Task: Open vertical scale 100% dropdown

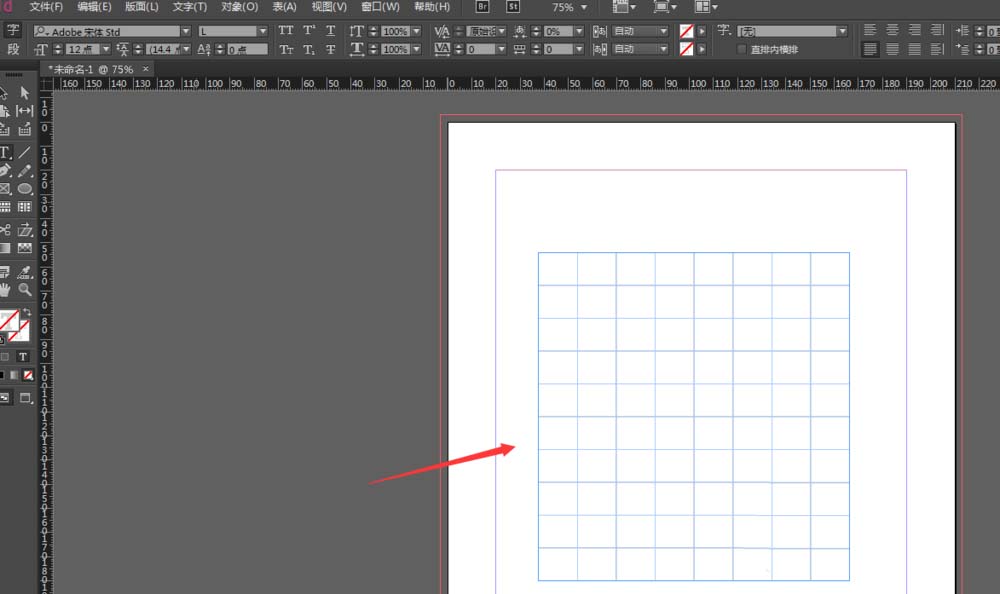Action: coord(416,31)
